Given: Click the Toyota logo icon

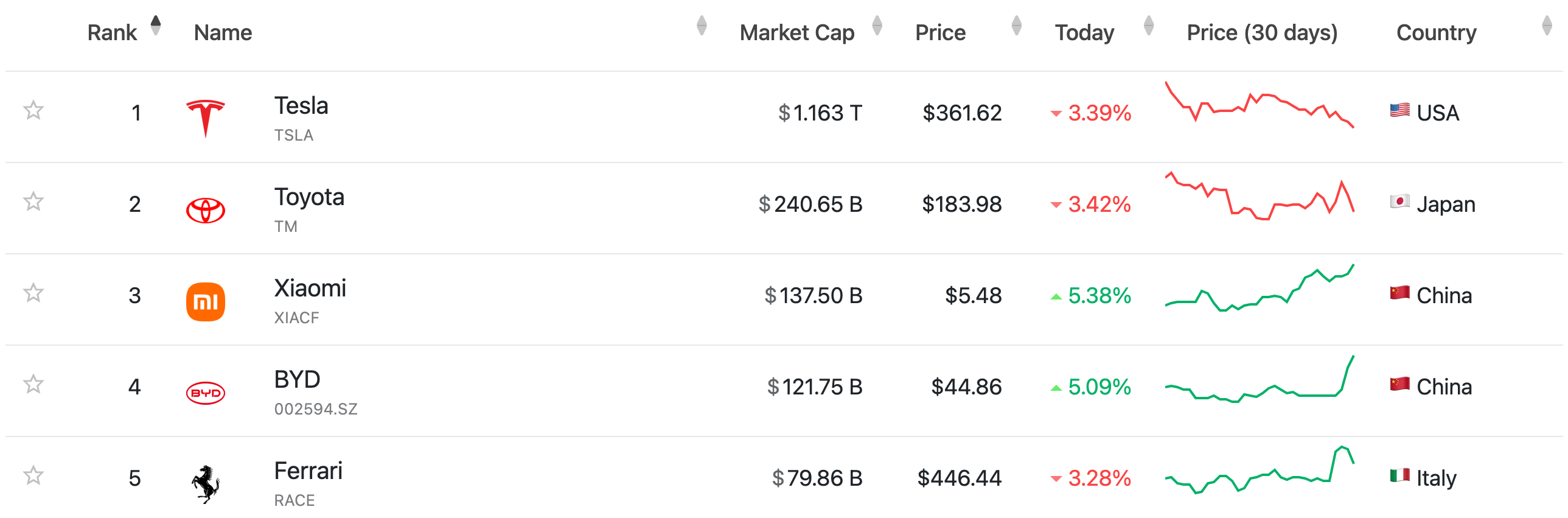Looking at the screenshot, I should click(x=206, y=211).
